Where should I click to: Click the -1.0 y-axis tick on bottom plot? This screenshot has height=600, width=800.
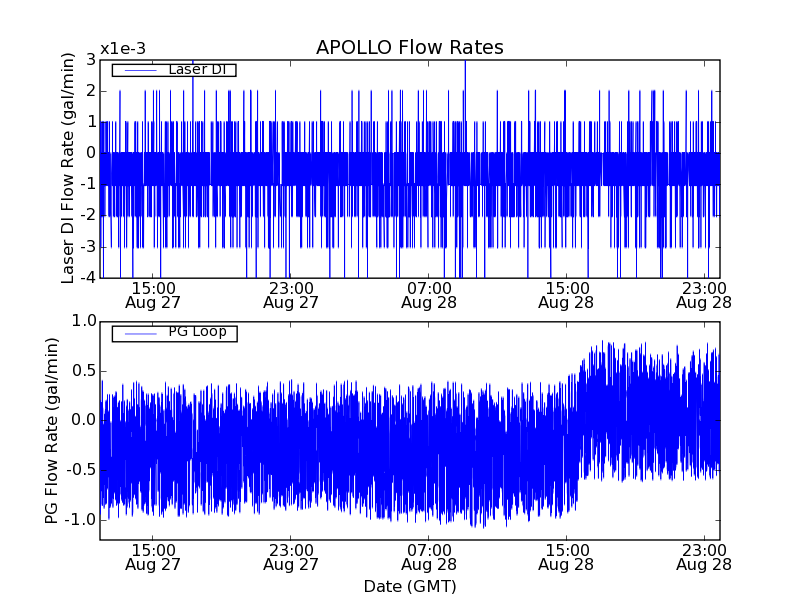point(80,520)
